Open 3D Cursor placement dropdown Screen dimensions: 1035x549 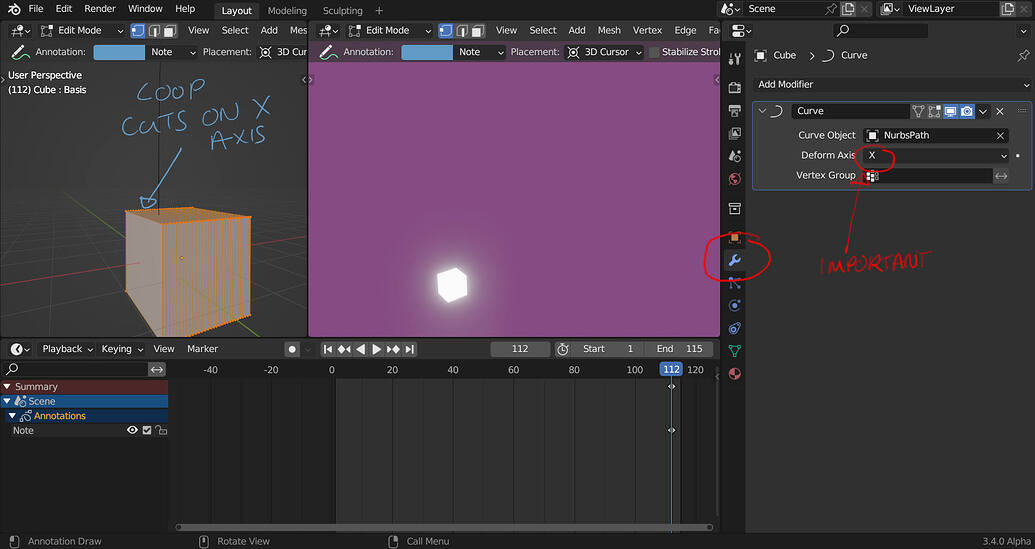605,52
